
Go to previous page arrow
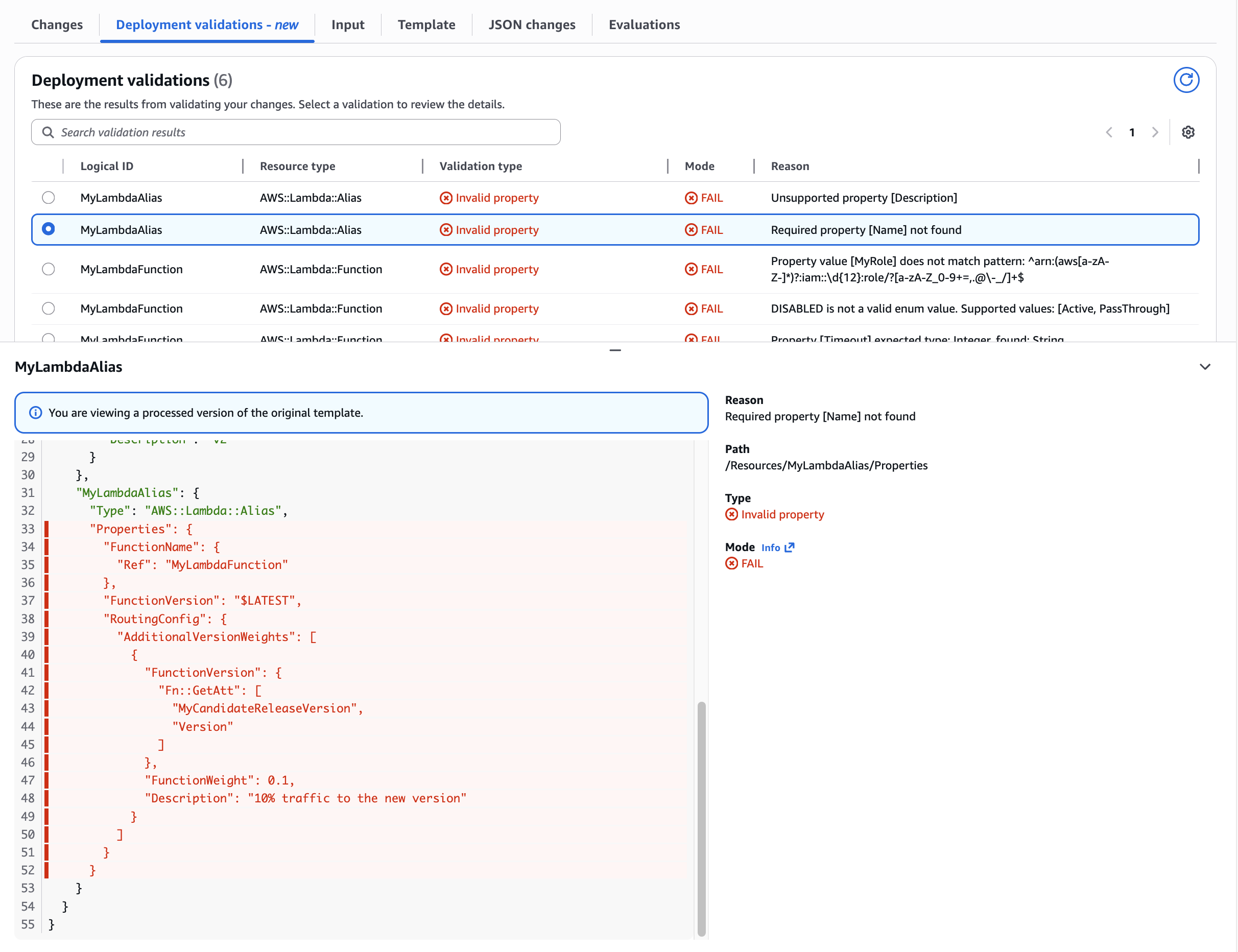1109,132
